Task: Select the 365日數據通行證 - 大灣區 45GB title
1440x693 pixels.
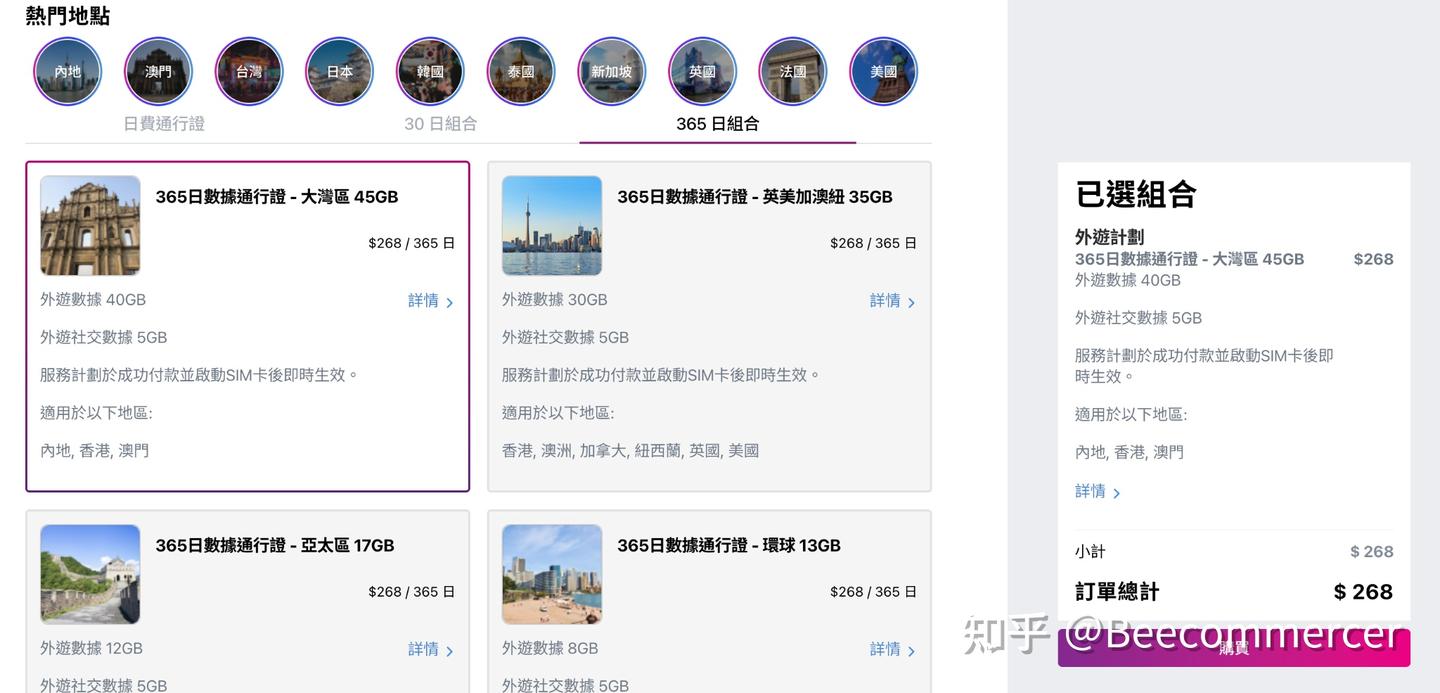Action: coord(277,197)
